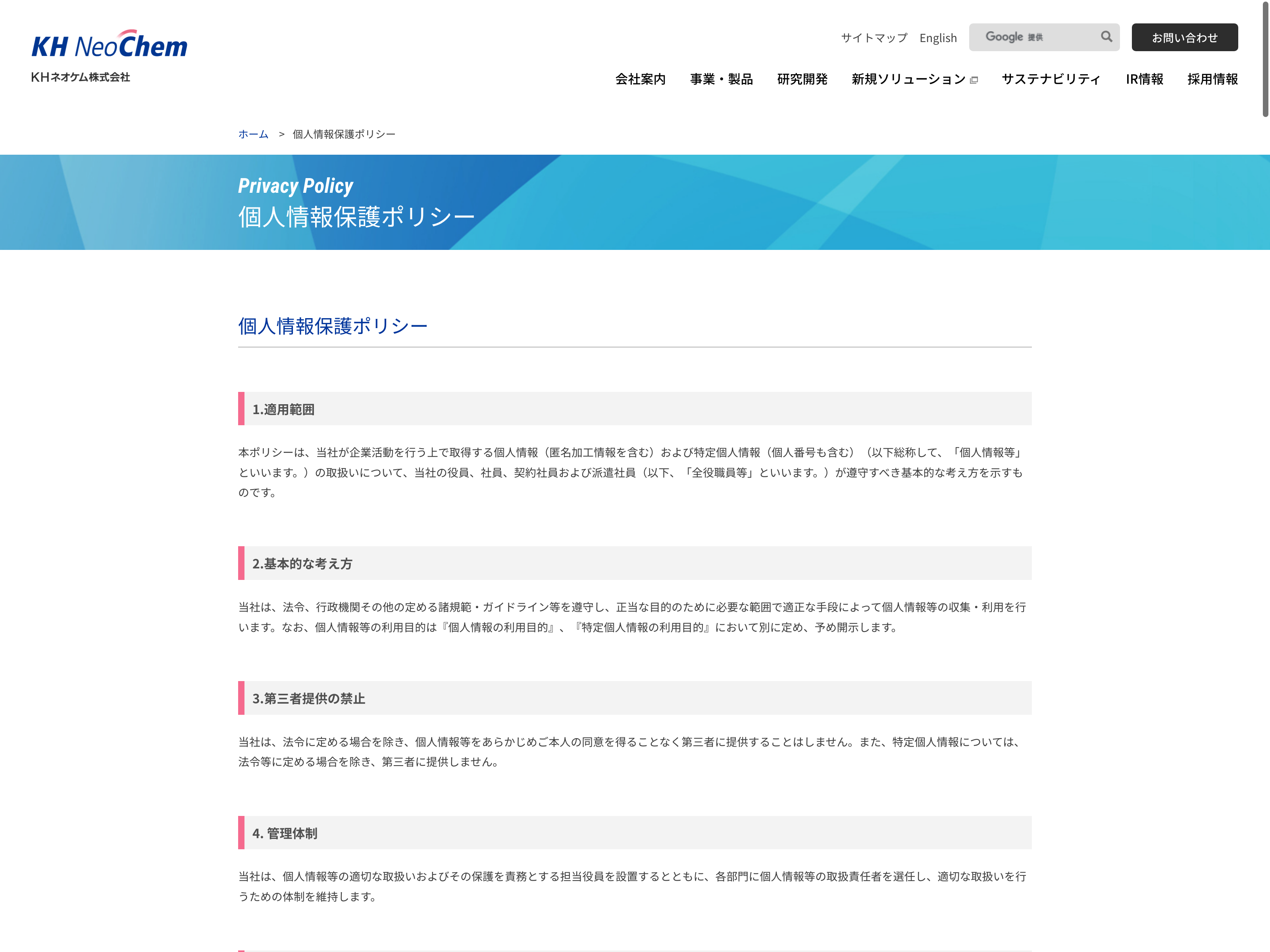This screenshot has width=1270, height=952.
Task: Click the KH NeoChem logo
Action: coord(109,45)
